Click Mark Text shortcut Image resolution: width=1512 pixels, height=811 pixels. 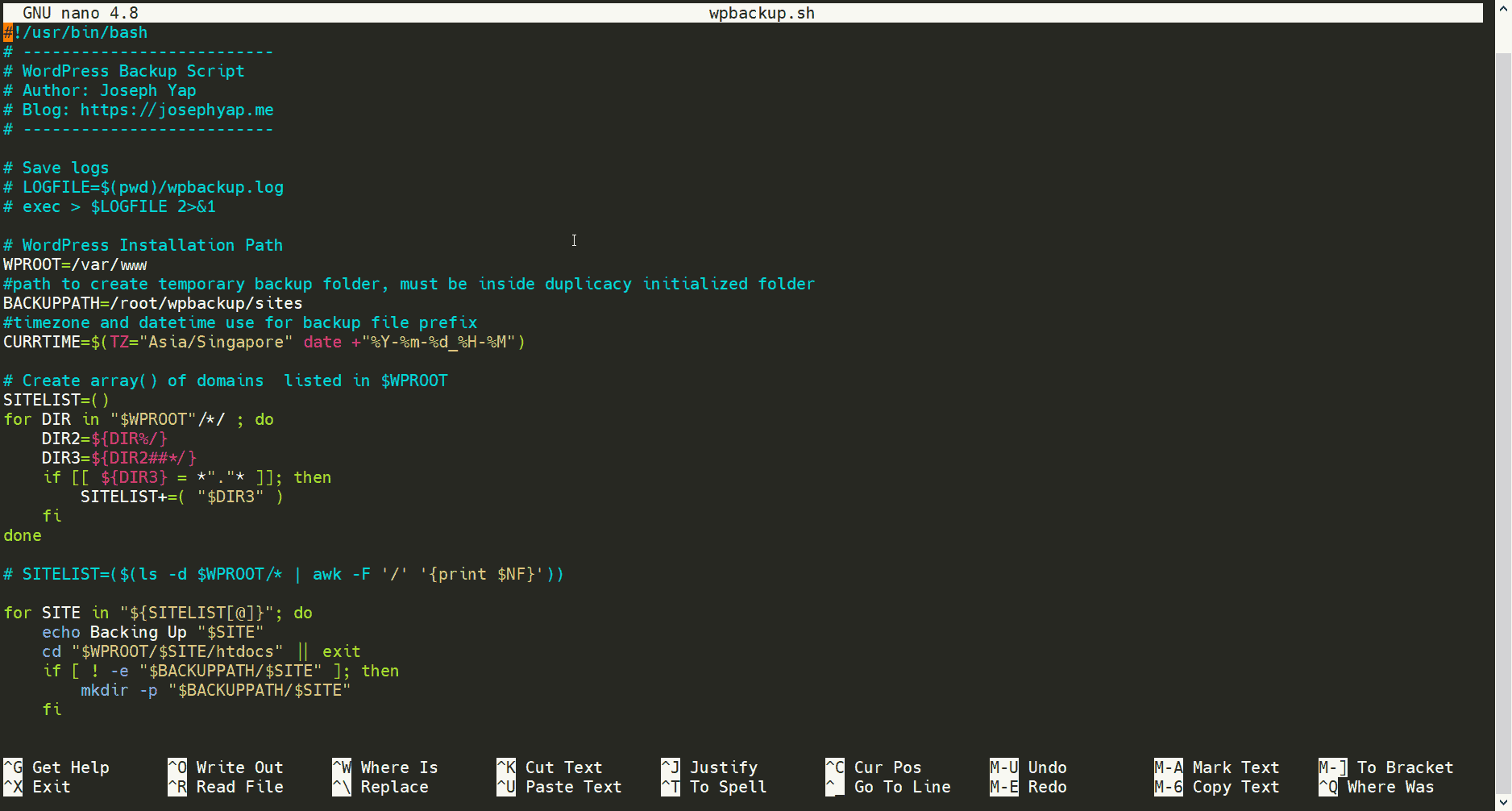pos(1236,767)
